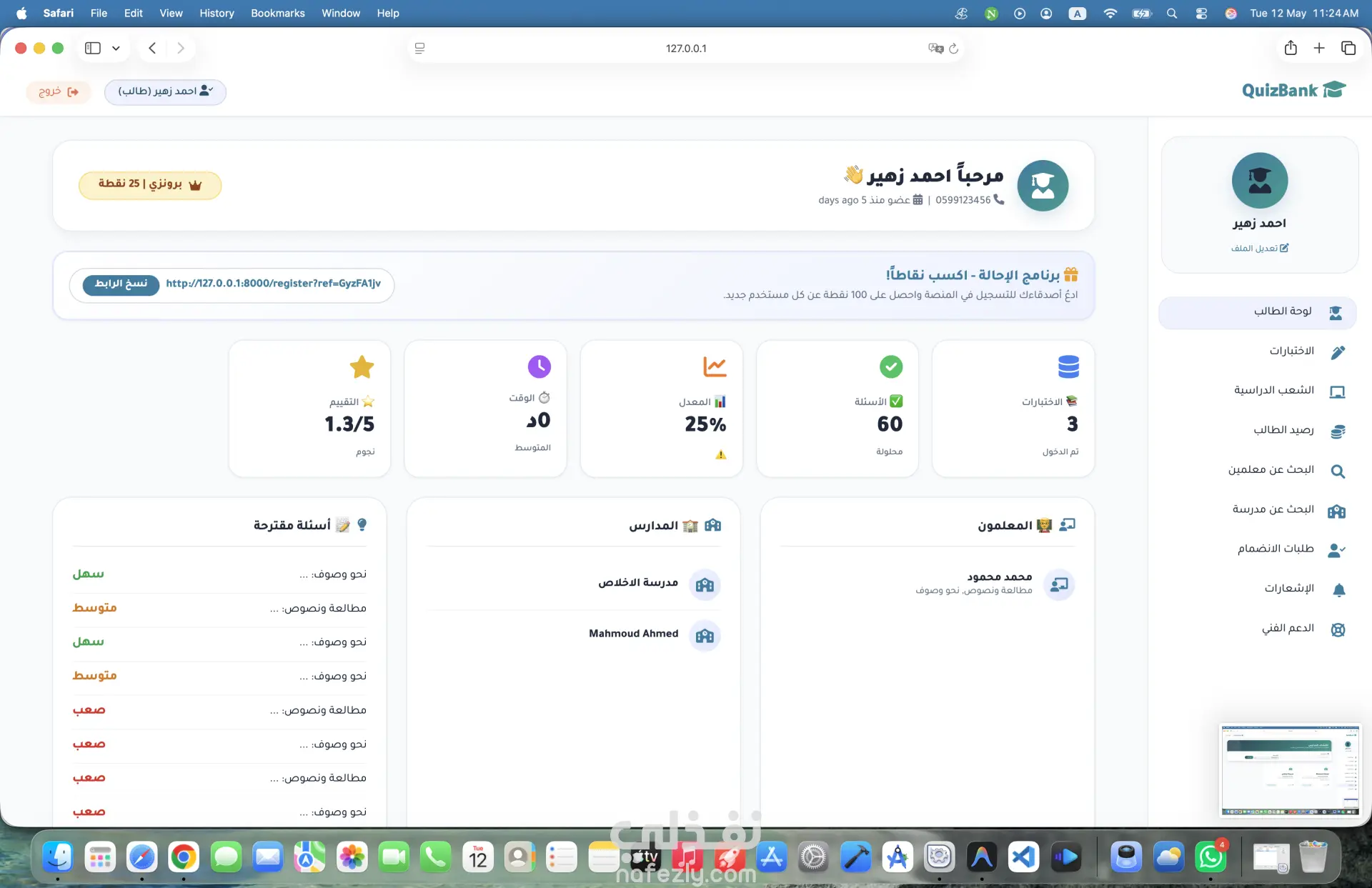1372x888 pixels.
Task: Click the برونزي 25 نقطة badge
Action: click(150, 184)
